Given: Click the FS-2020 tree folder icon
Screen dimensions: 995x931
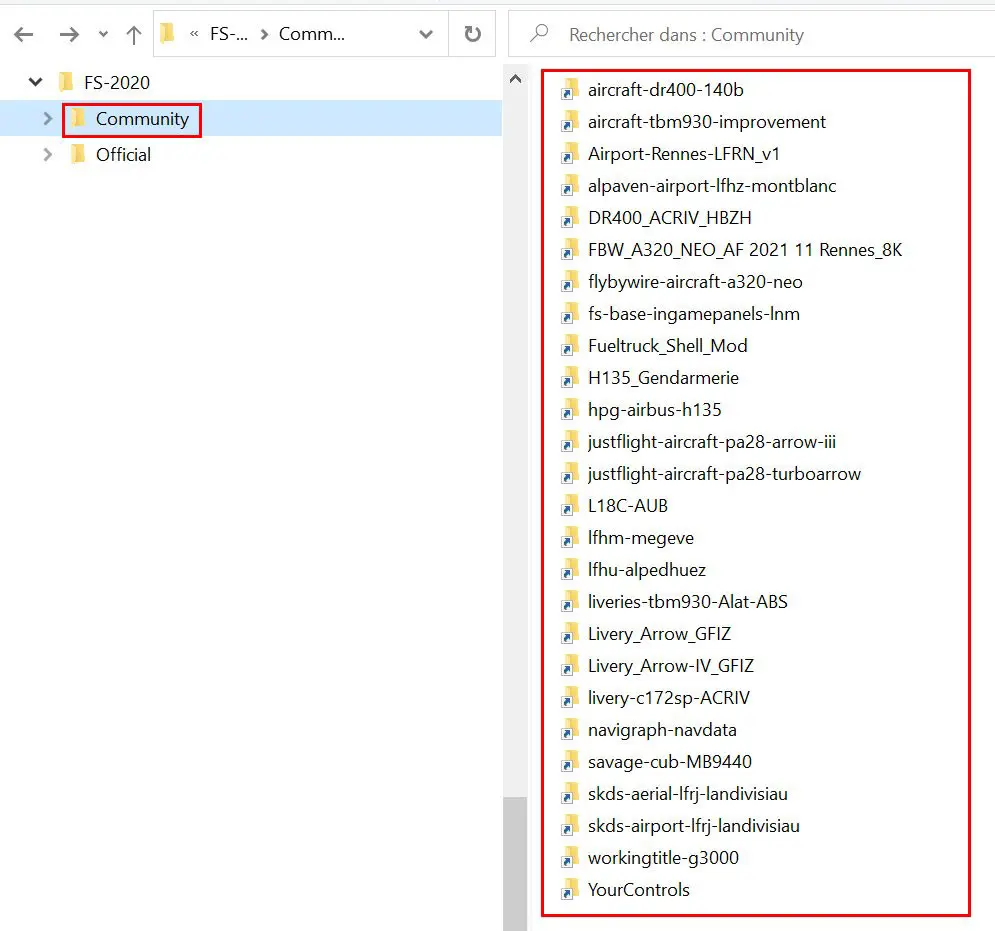Looking at the screenshot, I should [x=65, y=81].
